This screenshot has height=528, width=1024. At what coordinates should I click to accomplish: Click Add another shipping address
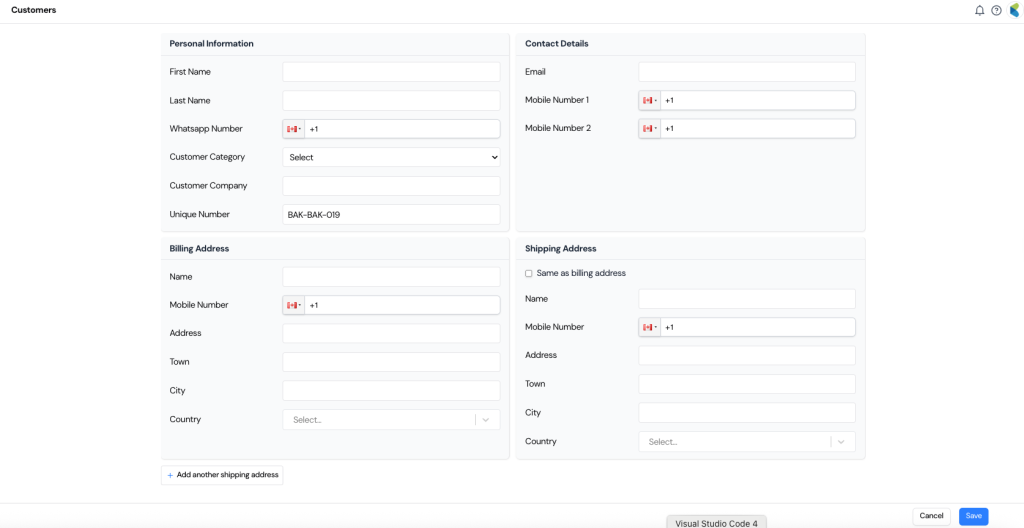pyautogui.click(x=222, y=475)
